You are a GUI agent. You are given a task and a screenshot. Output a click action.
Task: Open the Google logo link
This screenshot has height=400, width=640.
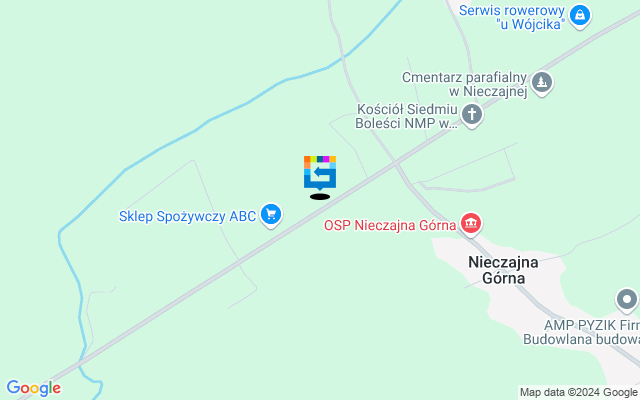point(33,388)
